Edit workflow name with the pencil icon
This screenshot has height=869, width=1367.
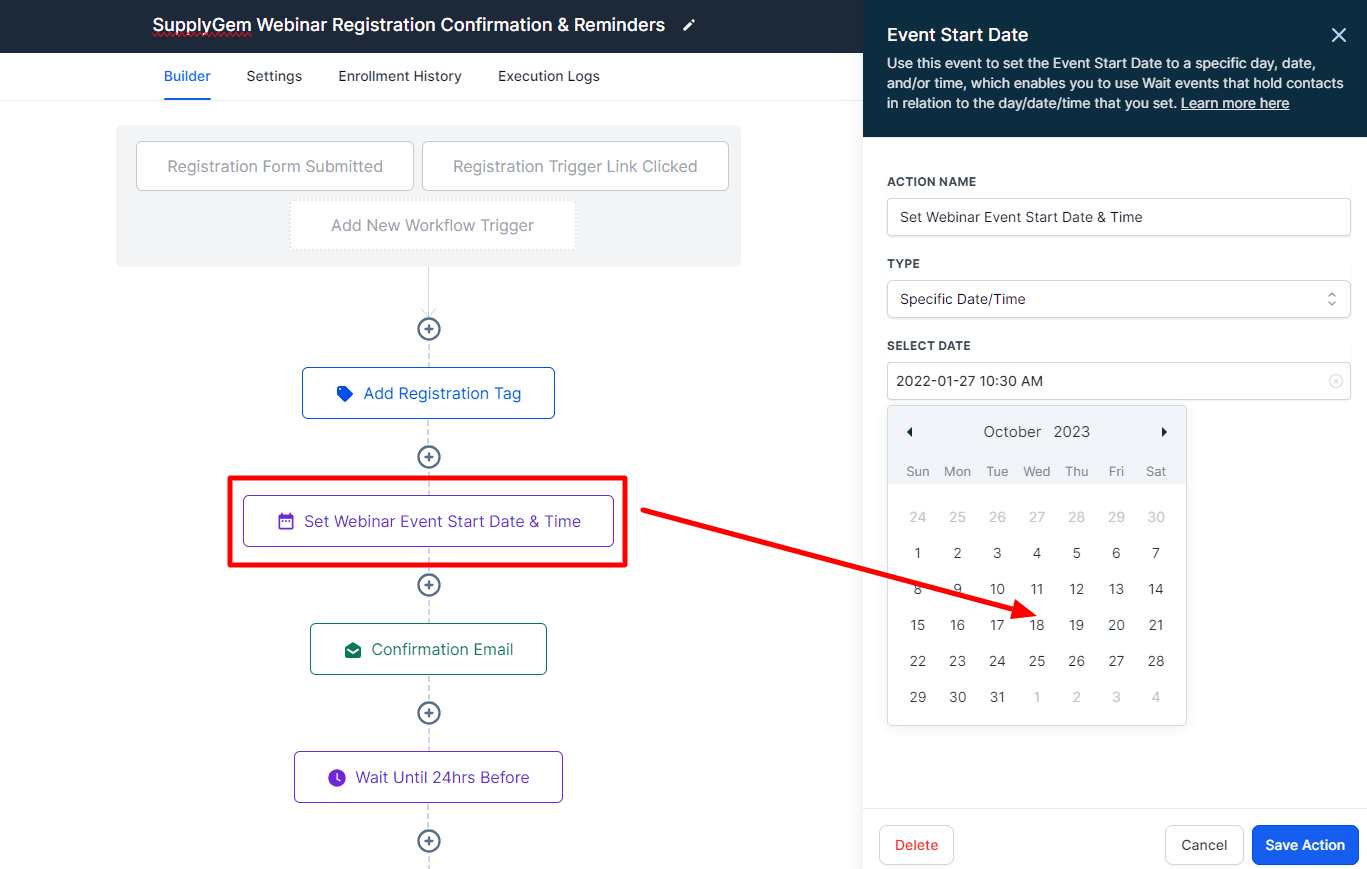coord(688,26)
